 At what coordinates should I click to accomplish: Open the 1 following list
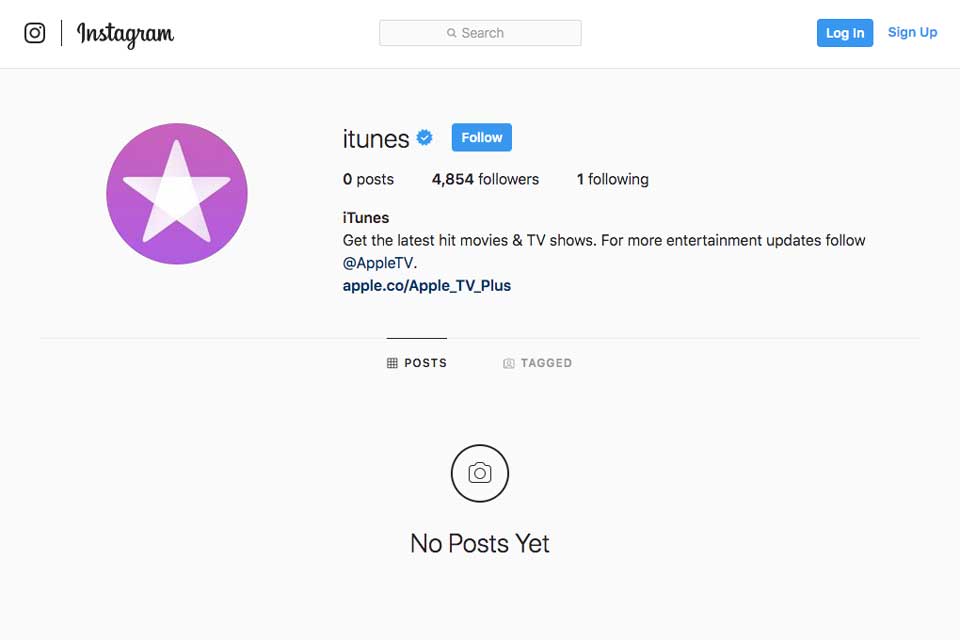click(x=612, y=179)
